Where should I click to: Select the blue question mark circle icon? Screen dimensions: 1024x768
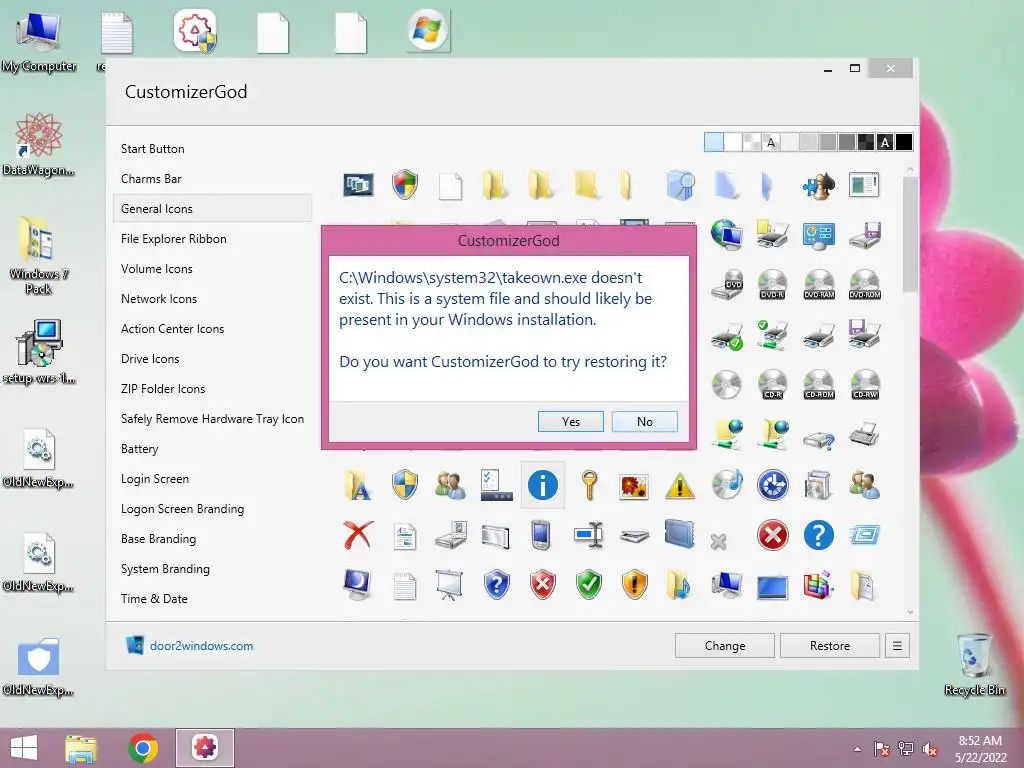[818, 536]
